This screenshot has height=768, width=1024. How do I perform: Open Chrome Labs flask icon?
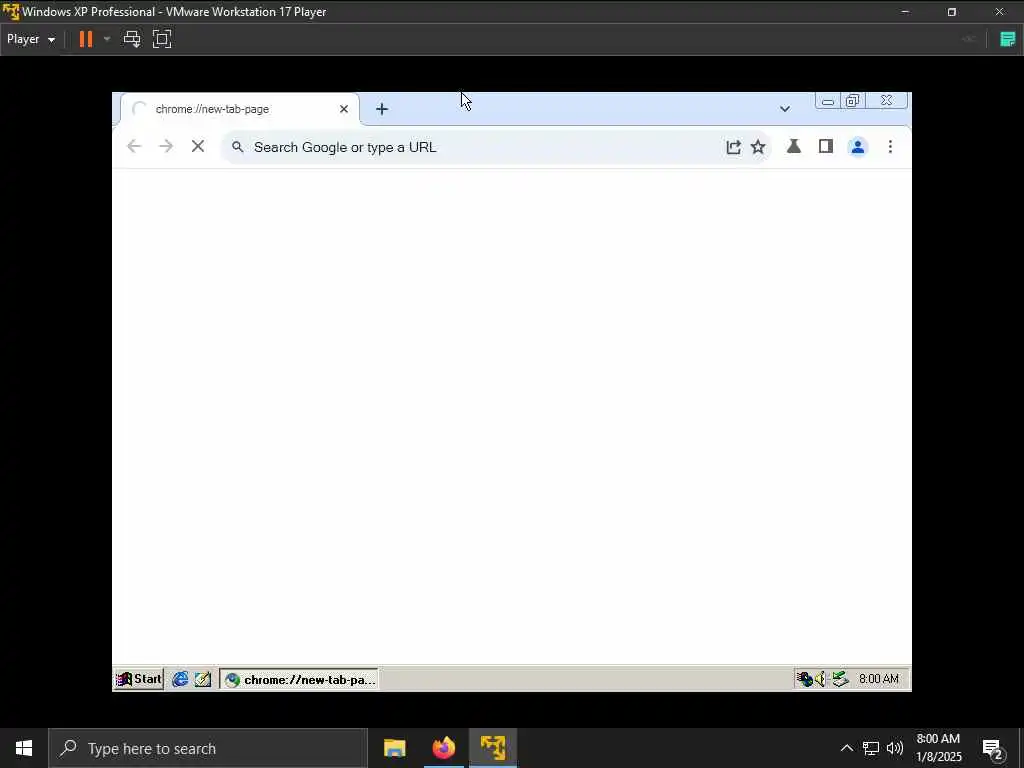794,147
